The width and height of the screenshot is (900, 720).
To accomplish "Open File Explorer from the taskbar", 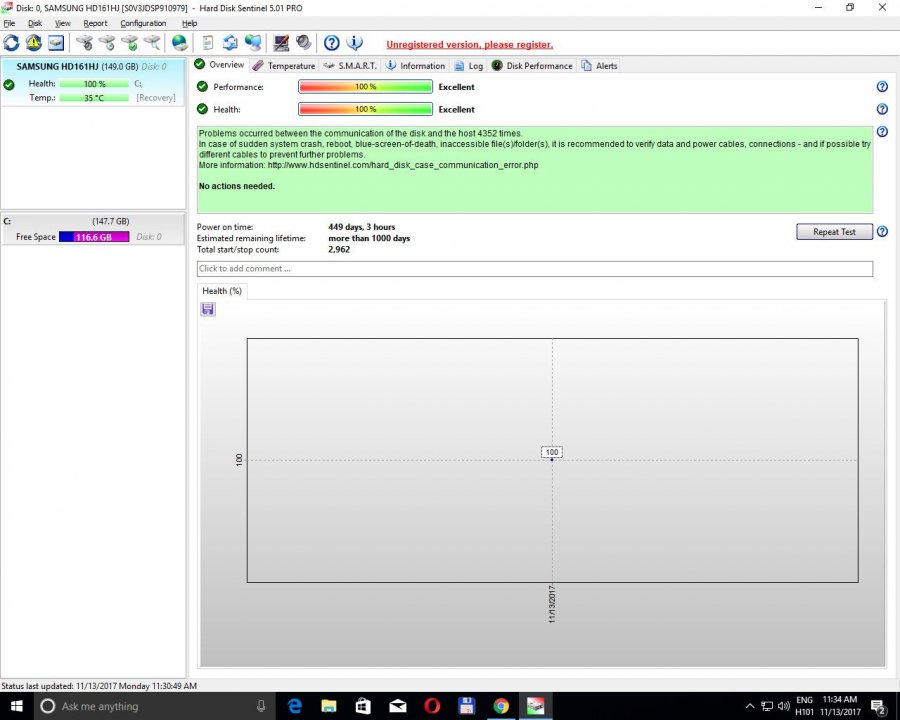I will [x=329, y=706].
